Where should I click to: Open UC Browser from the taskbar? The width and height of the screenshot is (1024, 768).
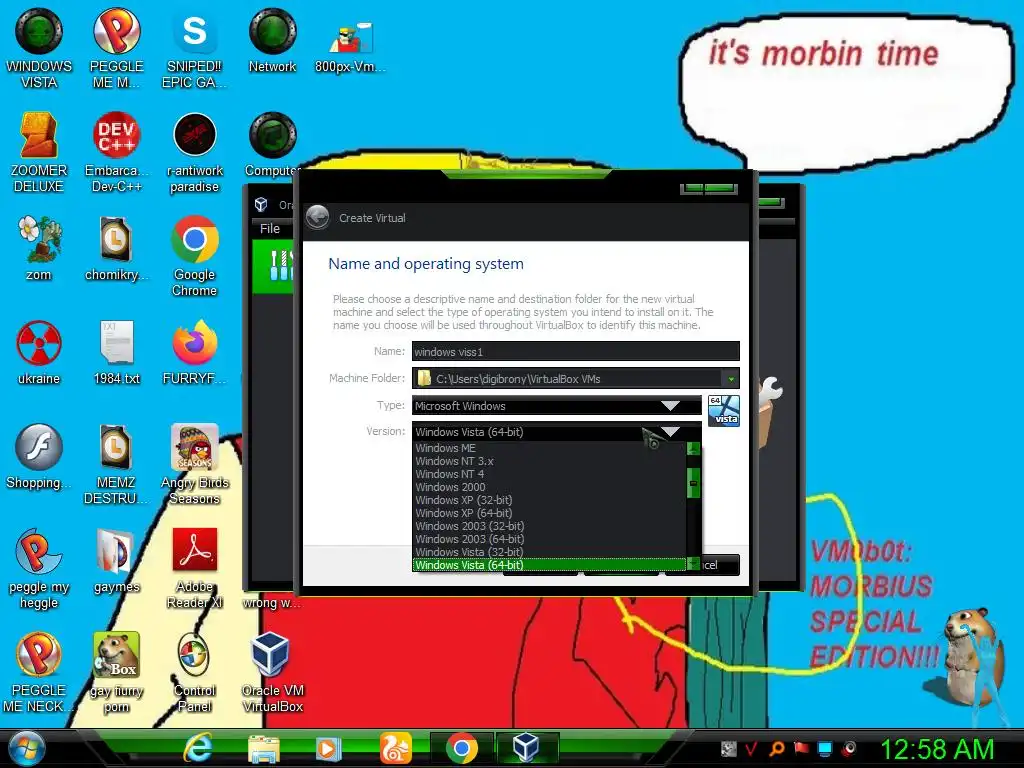pos(396,748)
